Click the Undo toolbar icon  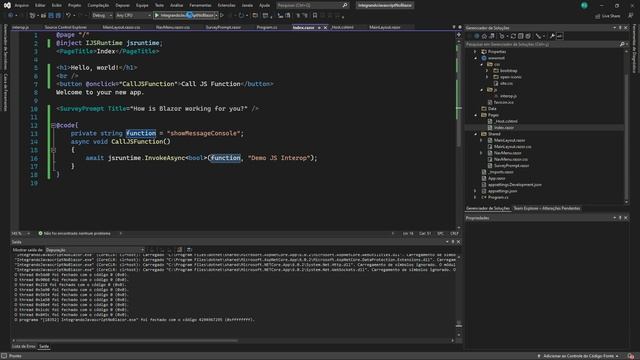coord(68,16)
